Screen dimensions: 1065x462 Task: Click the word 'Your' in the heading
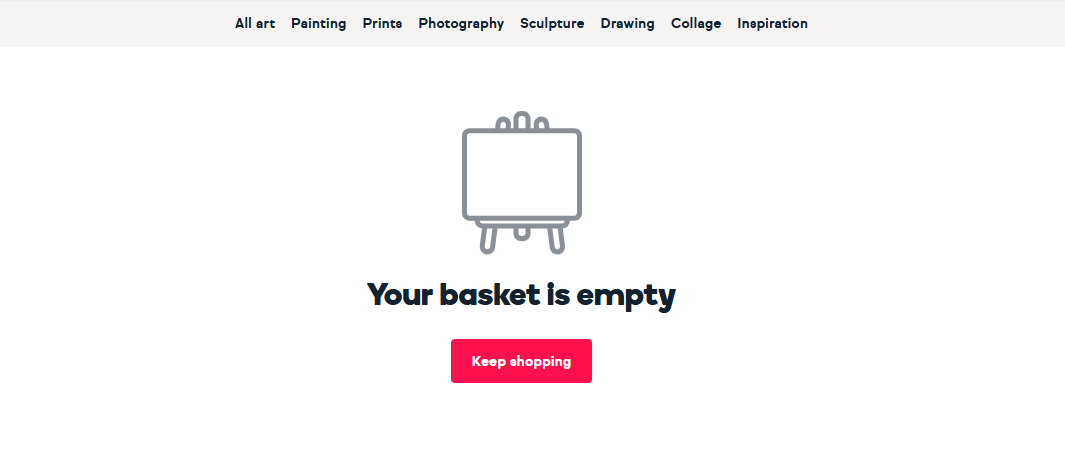(399, 295)
